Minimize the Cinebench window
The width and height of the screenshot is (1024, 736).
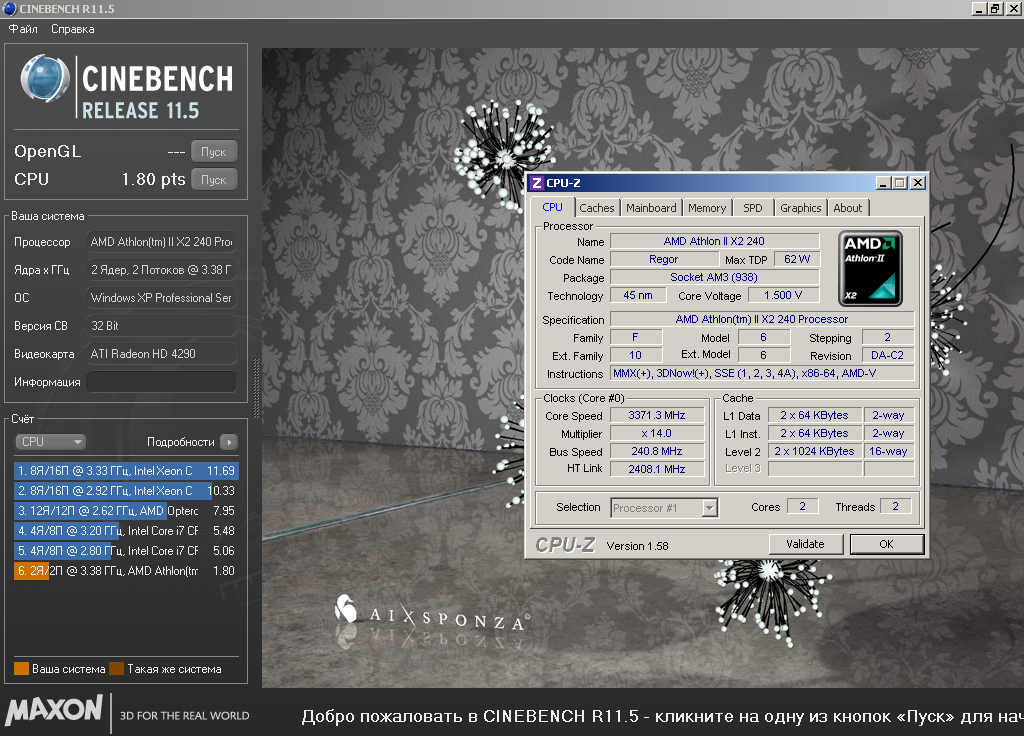pyautogui.click(x=979, y=8)
